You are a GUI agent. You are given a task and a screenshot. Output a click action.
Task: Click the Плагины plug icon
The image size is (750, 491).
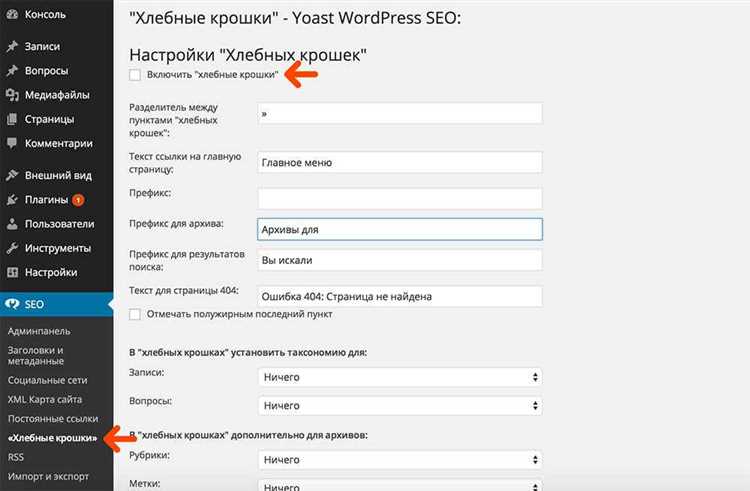click(x=12, y=200)
